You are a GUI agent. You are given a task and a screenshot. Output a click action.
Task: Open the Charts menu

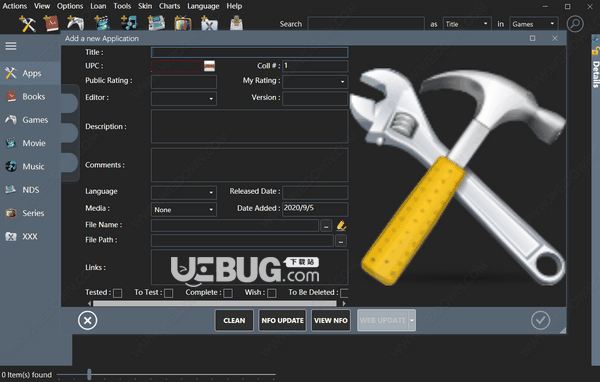click(170, 6)
